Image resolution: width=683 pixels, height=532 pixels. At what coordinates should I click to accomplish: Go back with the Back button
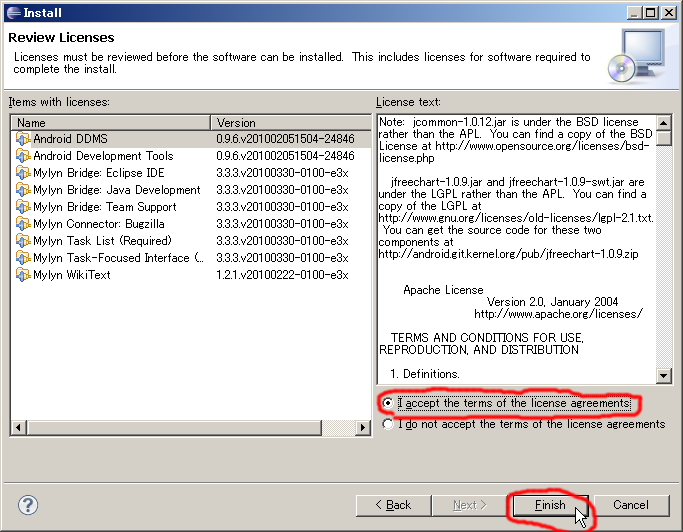click(x=393, y=505)
